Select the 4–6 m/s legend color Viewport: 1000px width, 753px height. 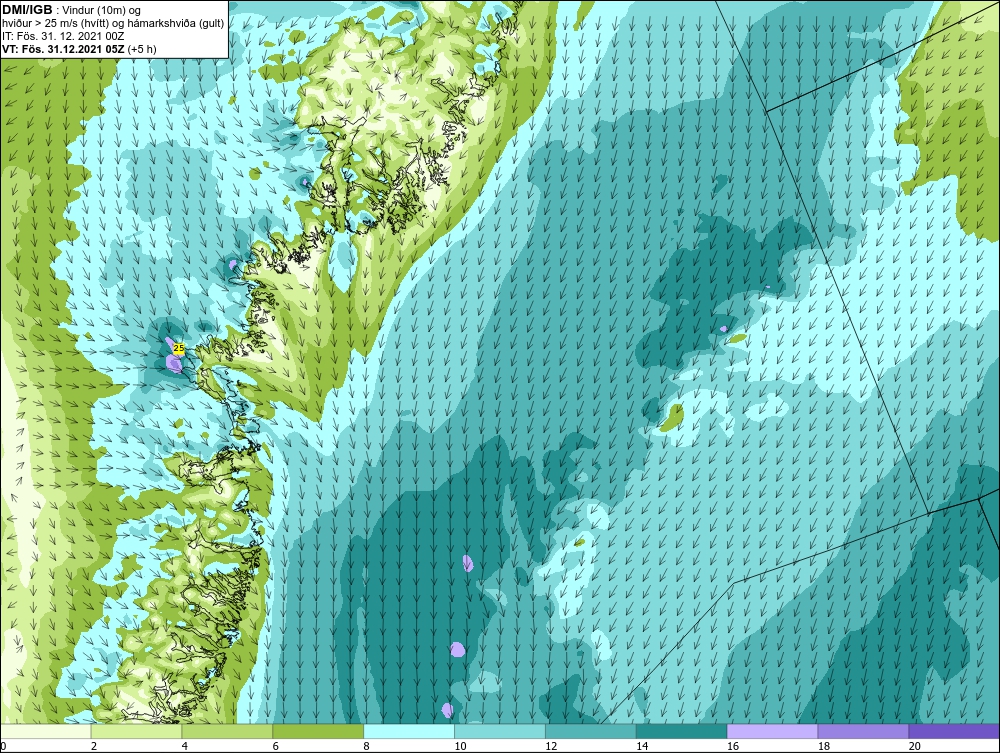click(227, 731)
